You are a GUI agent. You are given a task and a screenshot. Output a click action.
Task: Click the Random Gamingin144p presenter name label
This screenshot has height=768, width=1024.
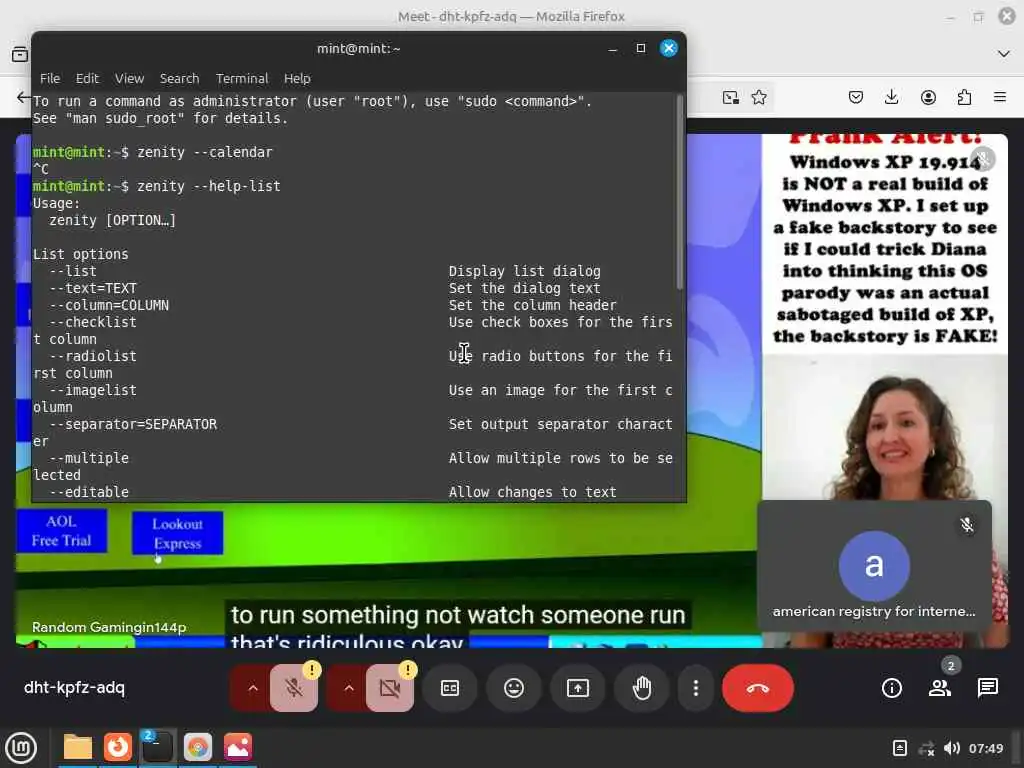tap(109, 628)
